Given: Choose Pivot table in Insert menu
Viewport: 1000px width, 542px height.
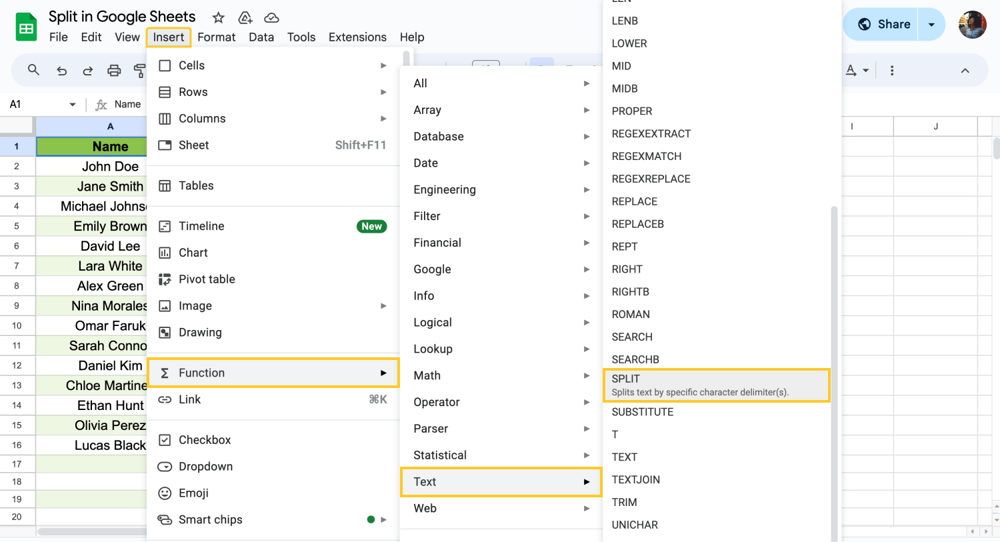Looking at the screenshot, I should pyautogui.click(x=206, y=279).
